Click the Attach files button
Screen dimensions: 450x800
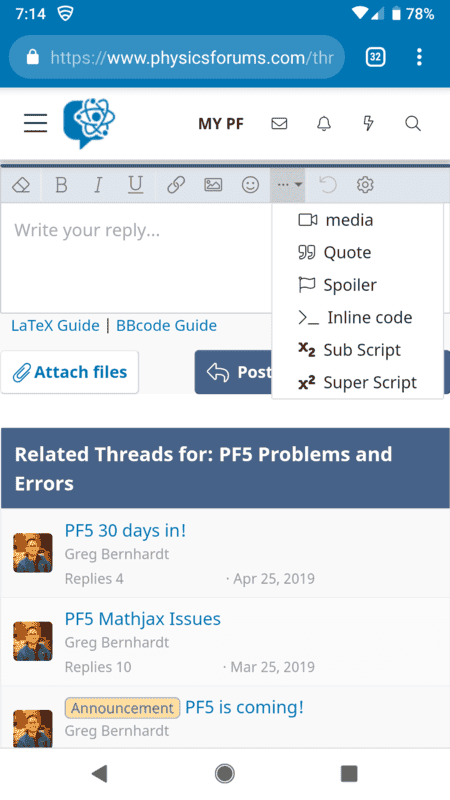pos(70,372)
